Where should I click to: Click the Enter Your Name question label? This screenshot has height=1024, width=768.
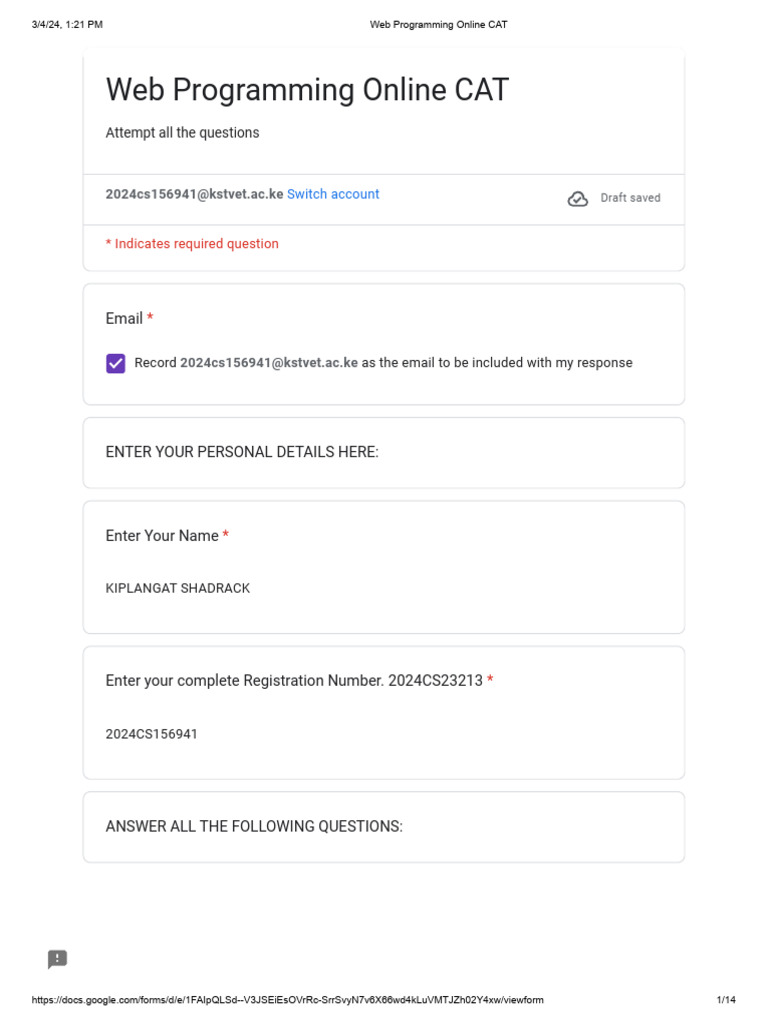[162, 536]
